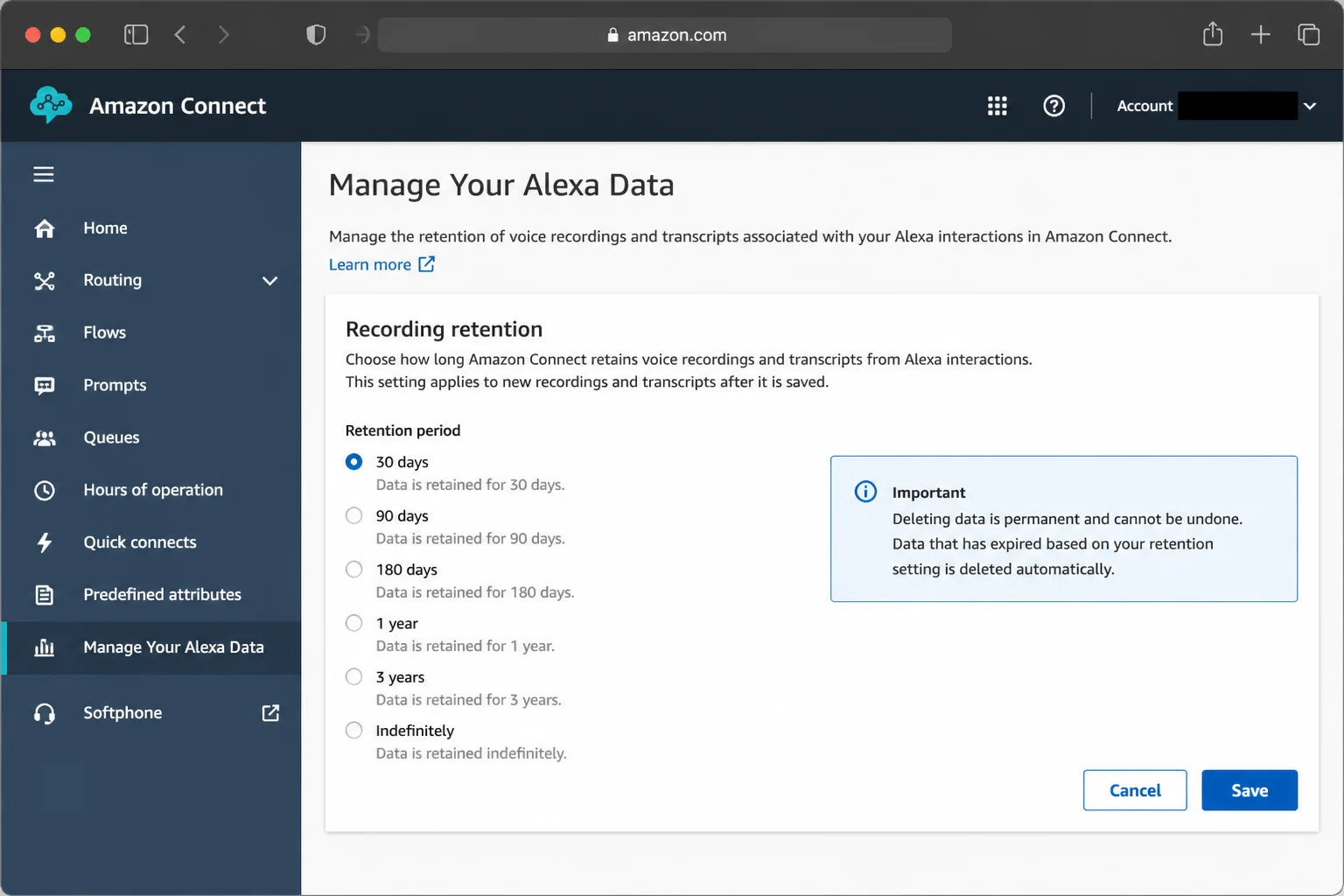Click "Data is retained for 3 years." text
This screenshot has height=896, width=1344.
point(469,700)
